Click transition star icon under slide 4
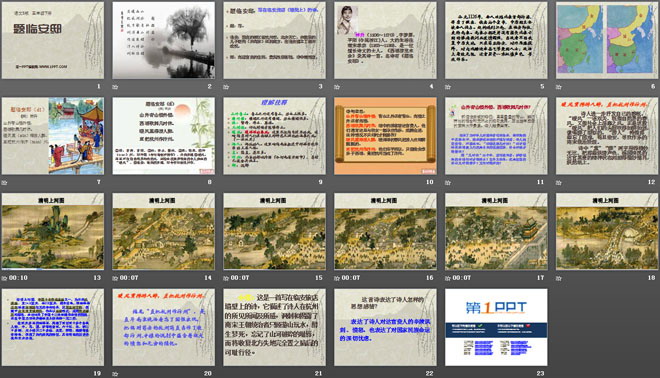Viewport: 660px width, 378px height. (337, 87)
